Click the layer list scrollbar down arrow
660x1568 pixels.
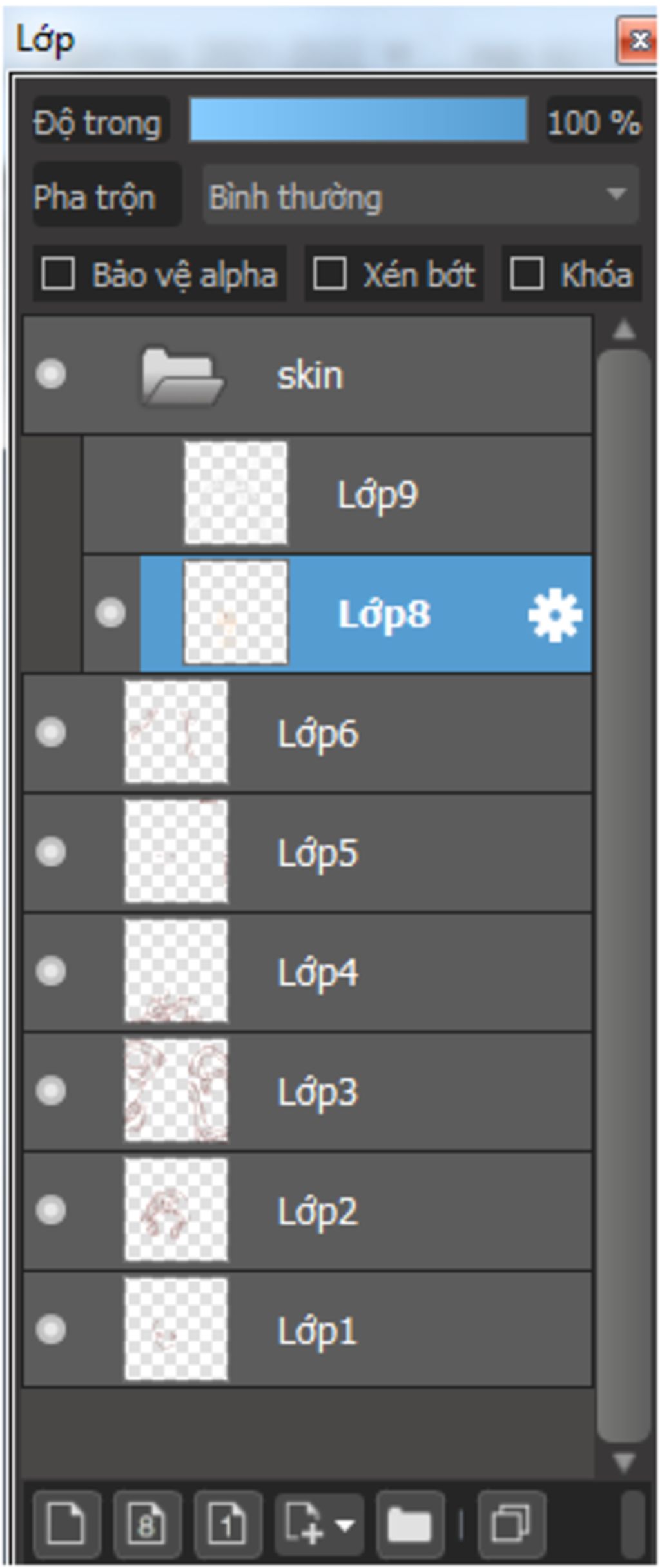623,1462
